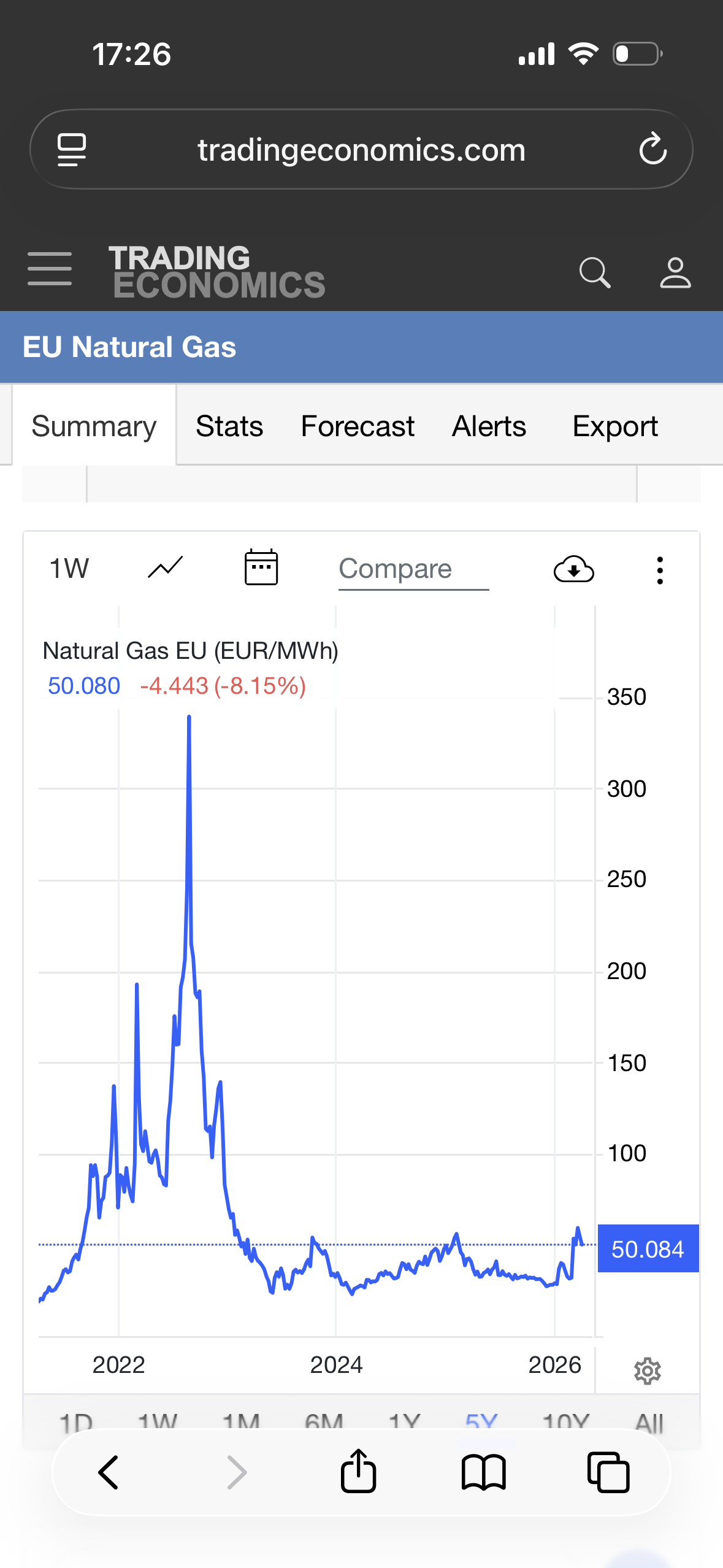The height and width of the screenshot is (1568, 723).
Task: Tap Safari share button
Action: [x=358, y=1471]
